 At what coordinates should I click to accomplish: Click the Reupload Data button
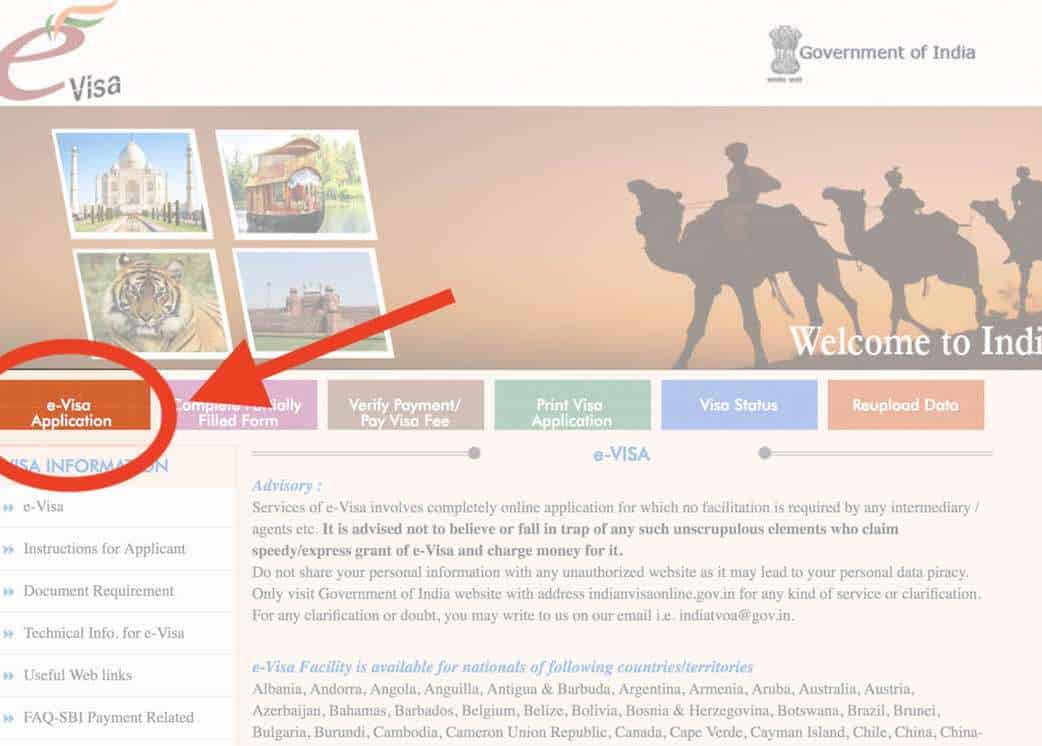pos(906,405)
